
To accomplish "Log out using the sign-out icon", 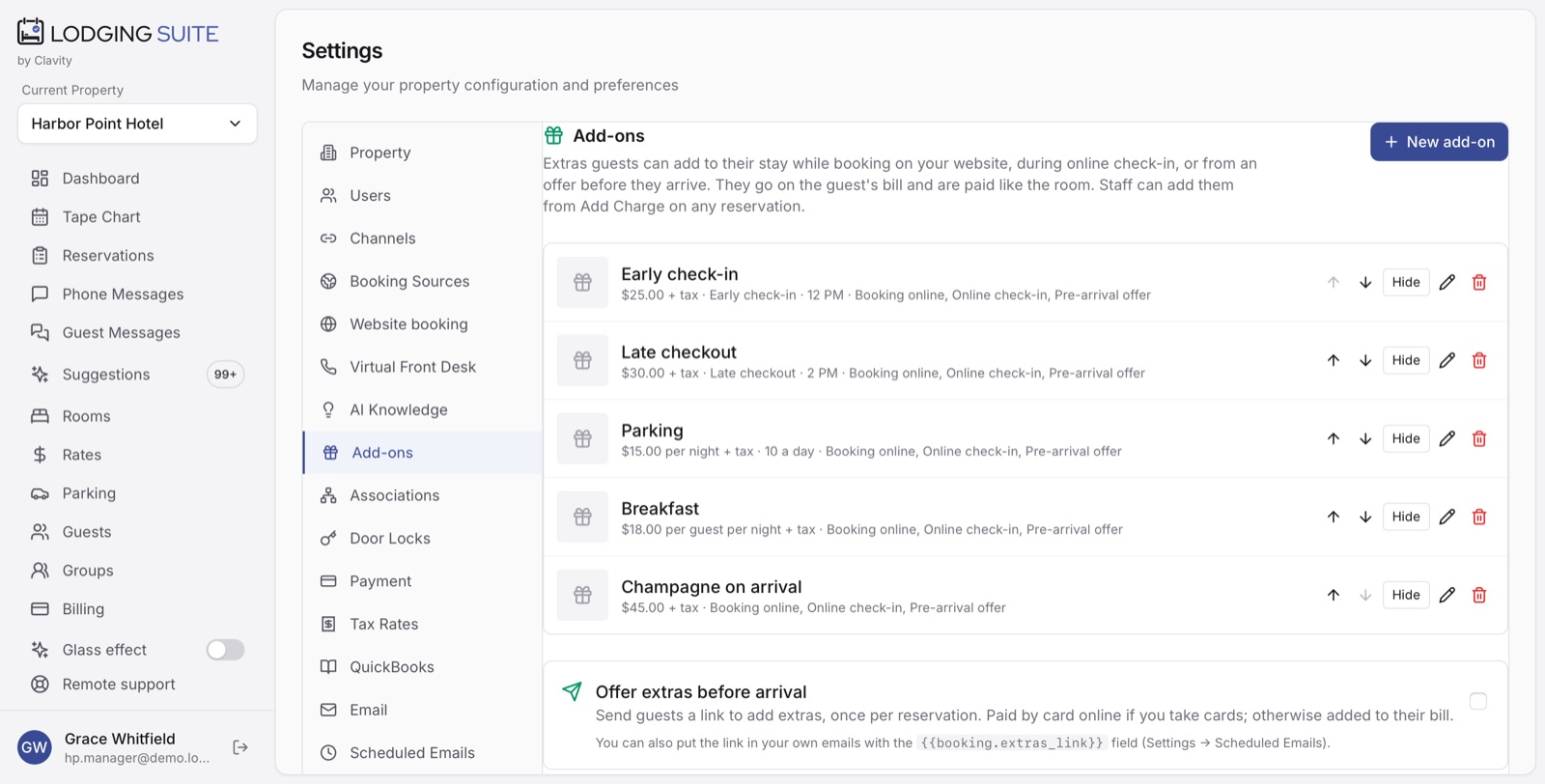I will tap(240, 747).
